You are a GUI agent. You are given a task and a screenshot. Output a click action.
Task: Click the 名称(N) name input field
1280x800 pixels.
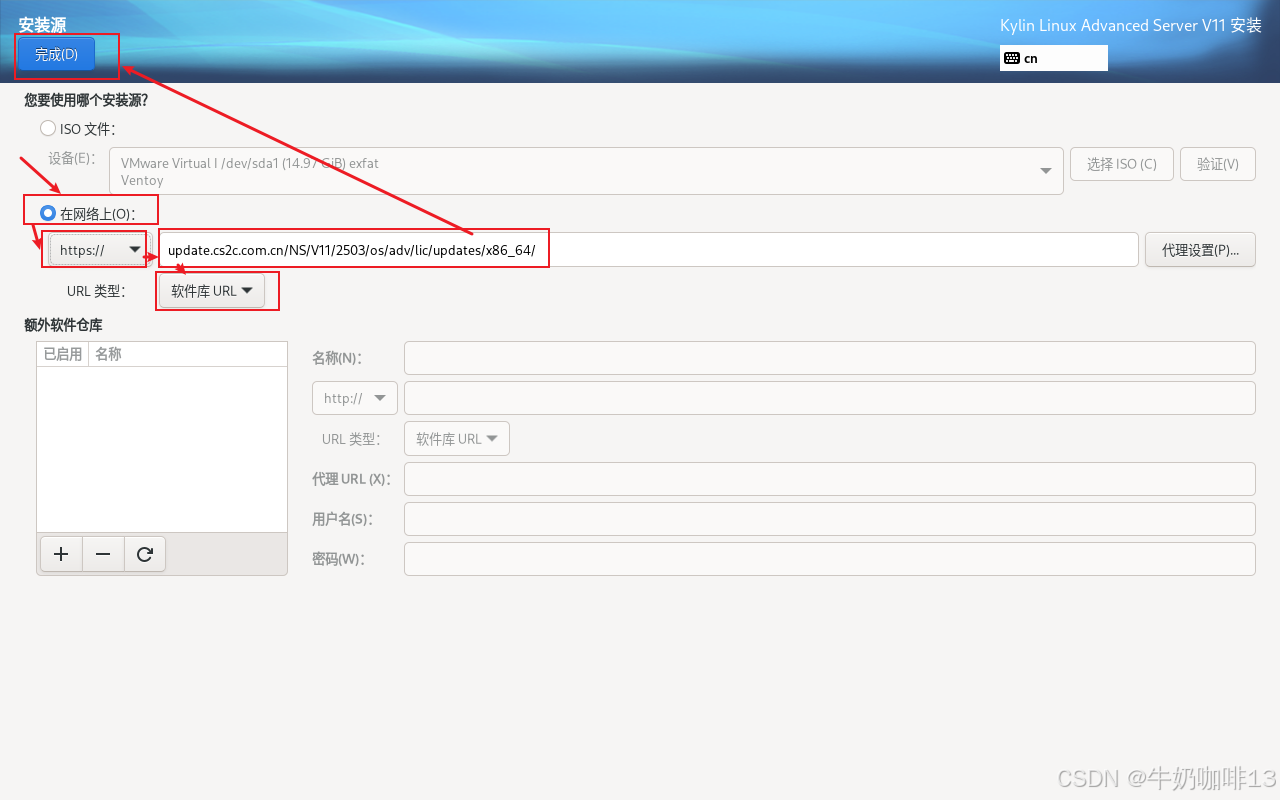[829, 357]
